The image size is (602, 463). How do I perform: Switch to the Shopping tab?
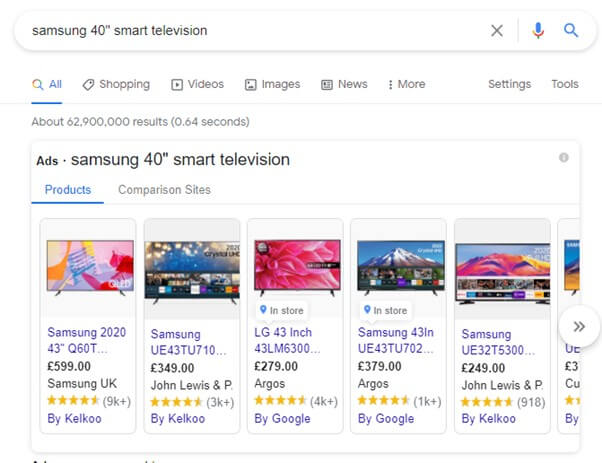pyautogui.click(x=116, y=84)
